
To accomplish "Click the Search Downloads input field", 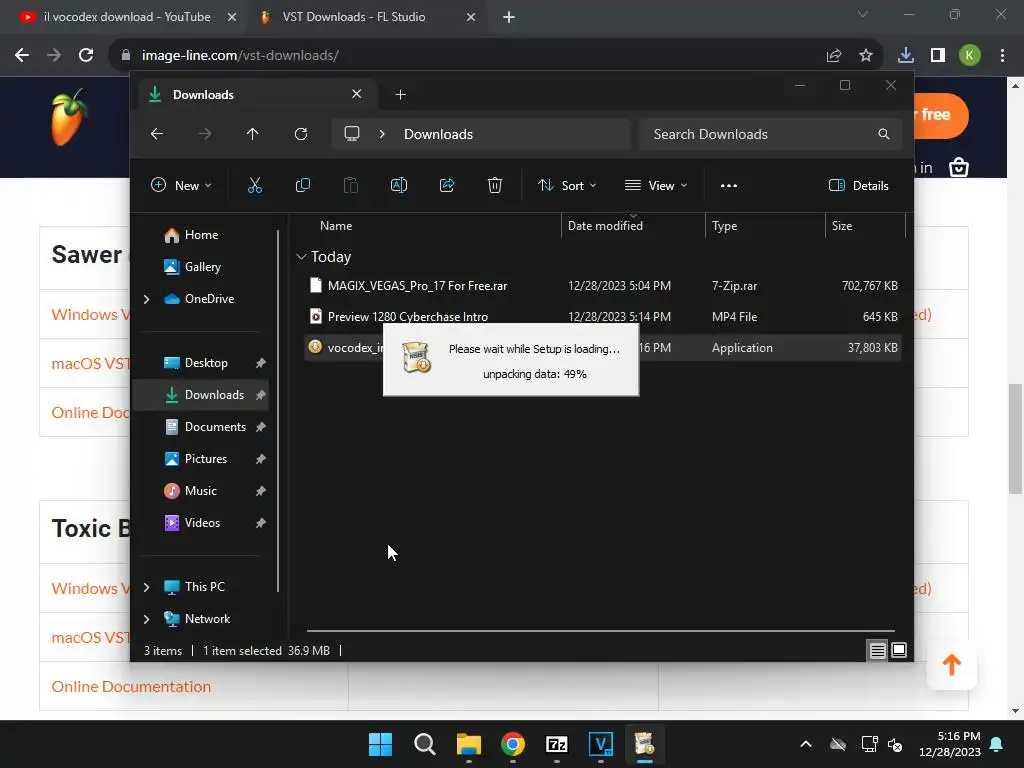I will click(771, 134).
